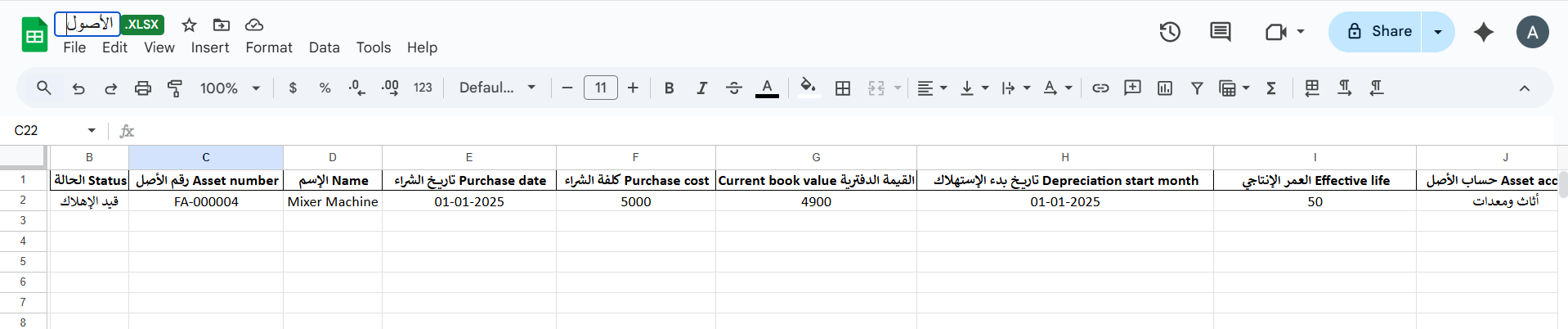Open version history clock icon
This screenshot has width=1568, height=329.
1170,32
